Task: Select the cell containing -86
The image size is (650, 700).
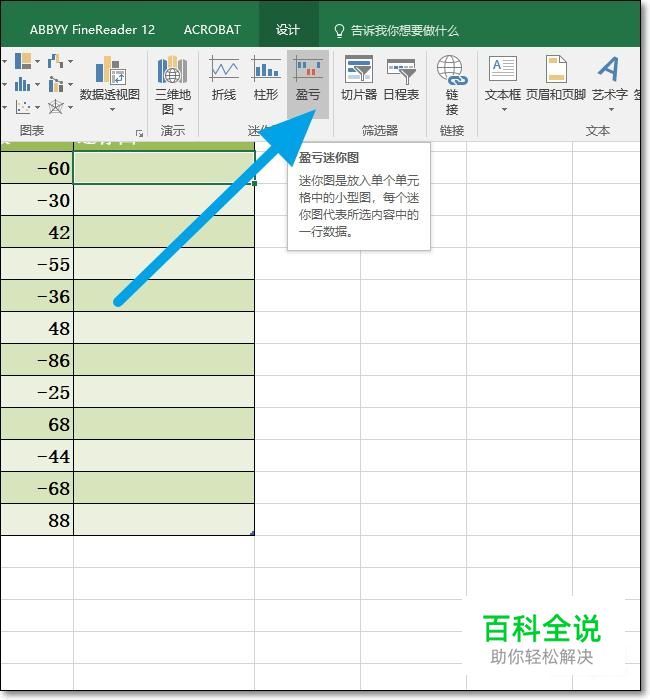Action: (x=37, y=360)
